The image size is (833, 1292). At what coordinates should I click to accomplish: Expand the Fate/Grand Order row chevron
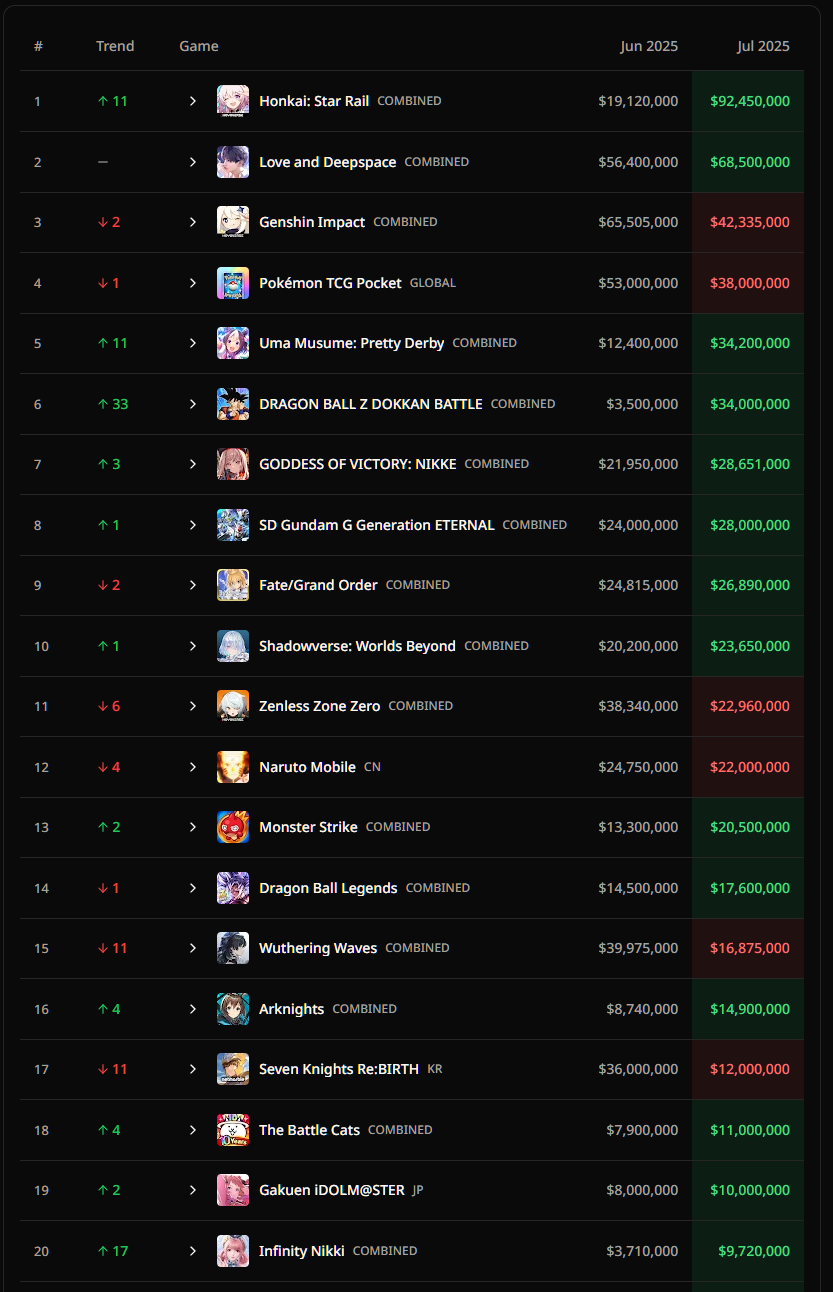(193, 585)
